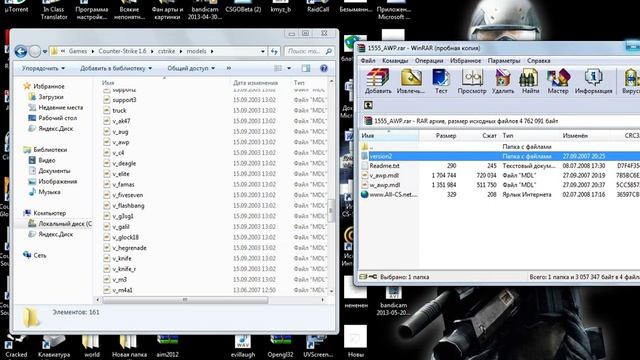Launch the WinRAR Мастер (Wizard) icon
The height and width of the screenshot is (360, 640).
558,81
